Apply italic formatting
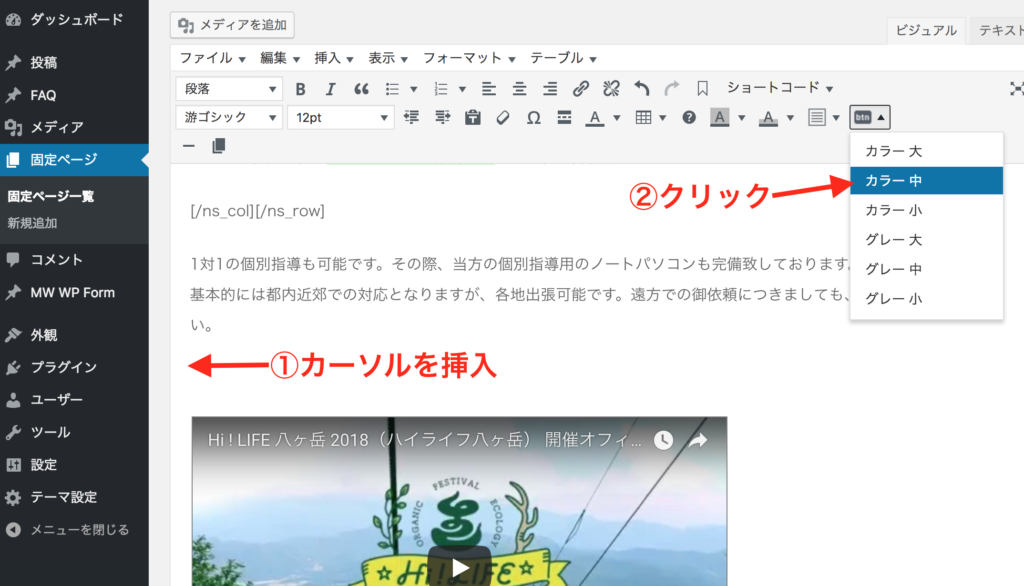 click(x=330, y=88)
